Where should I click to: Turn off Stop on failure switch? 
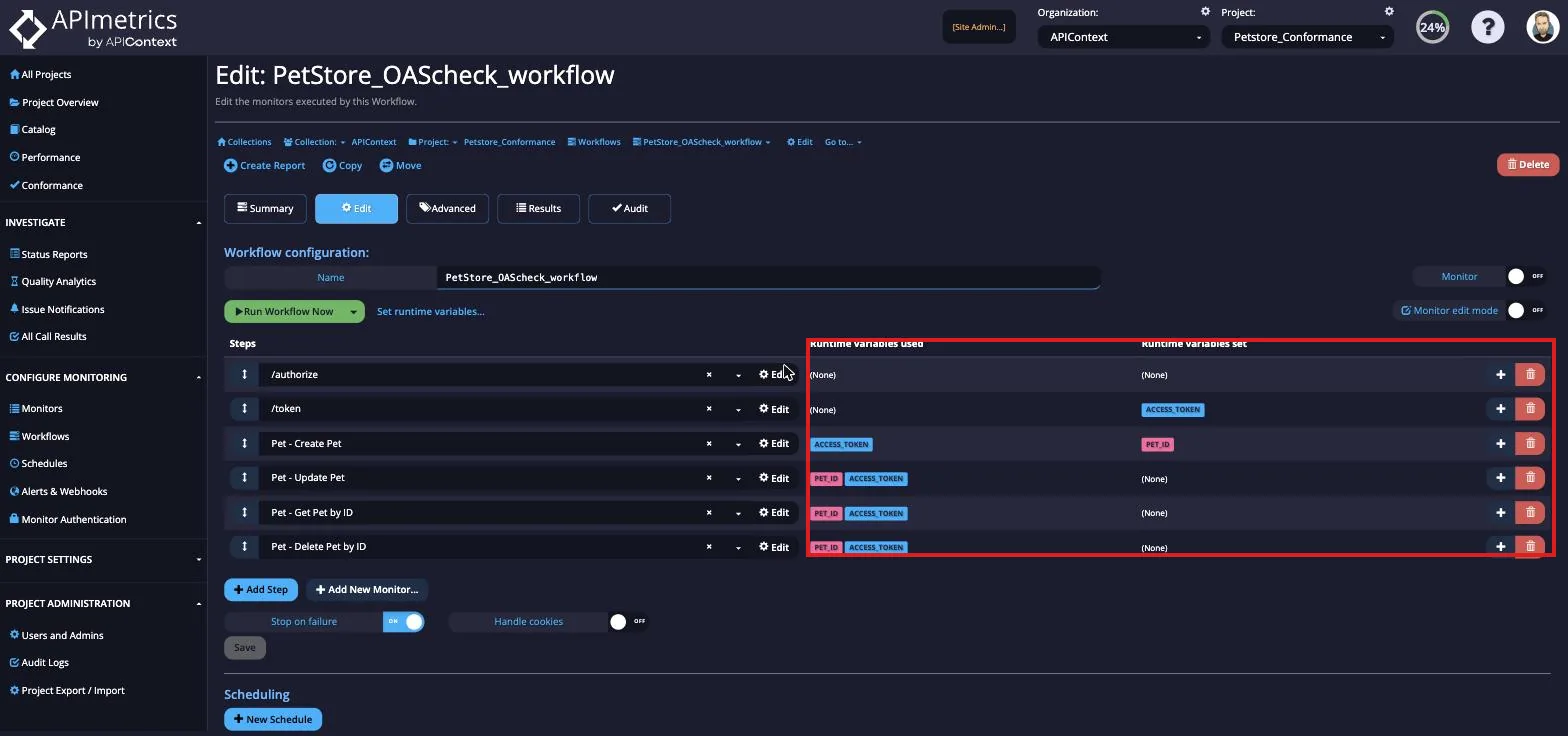click(x=404, y=621)
